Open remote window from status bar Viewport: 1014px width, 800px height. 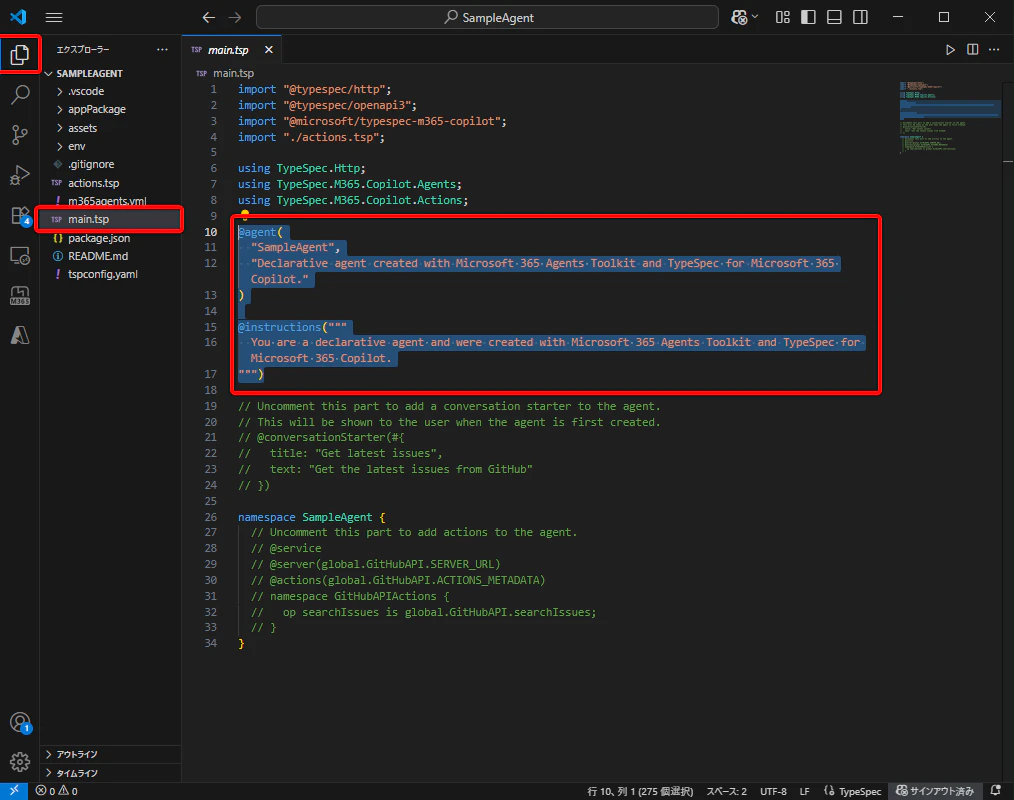[x=14, y=791]
